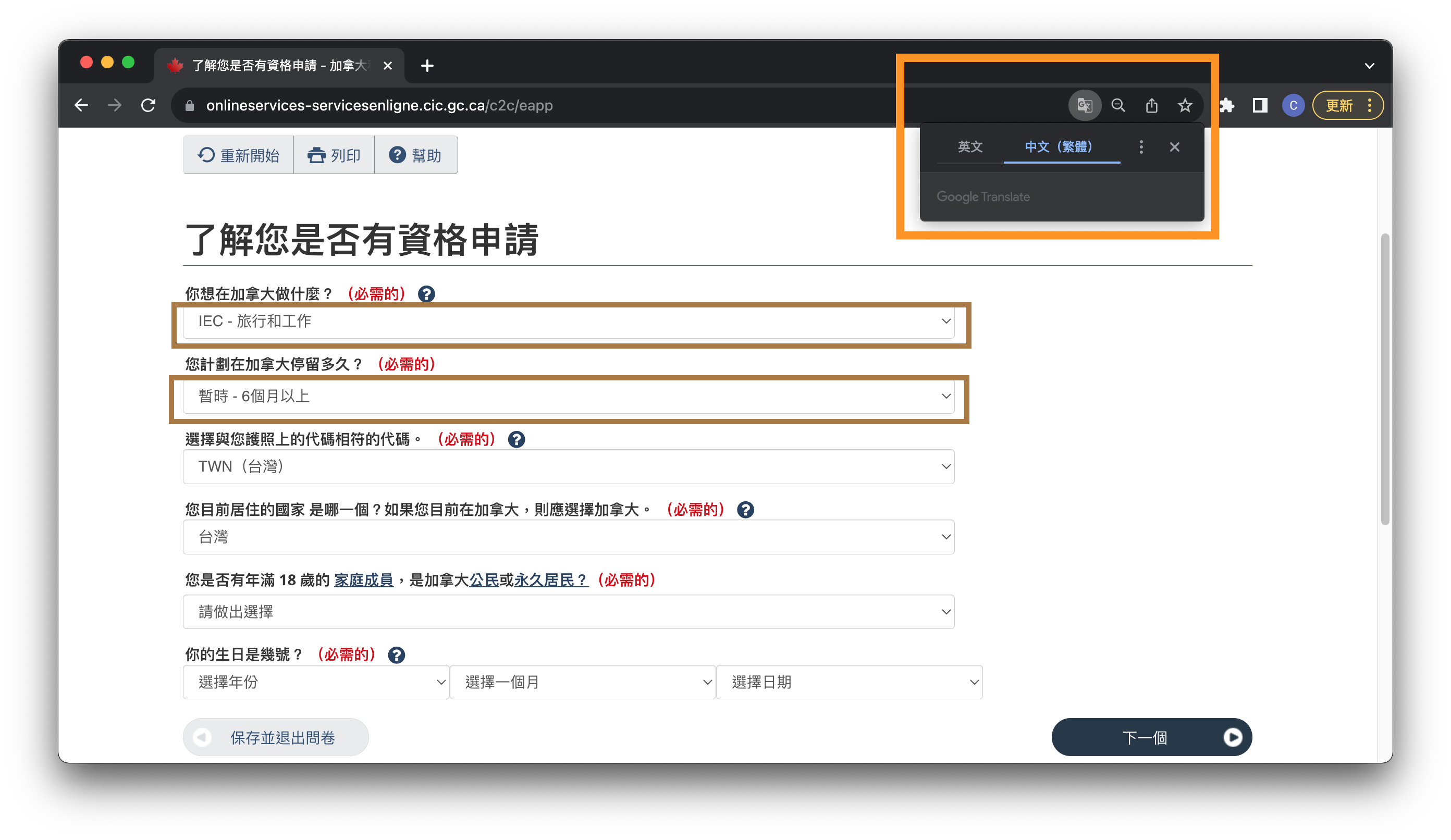Viewport: 1451px width, 840px height.
Task: Close the 了解您是否有資格申請 tab
Action: (388, 66)
